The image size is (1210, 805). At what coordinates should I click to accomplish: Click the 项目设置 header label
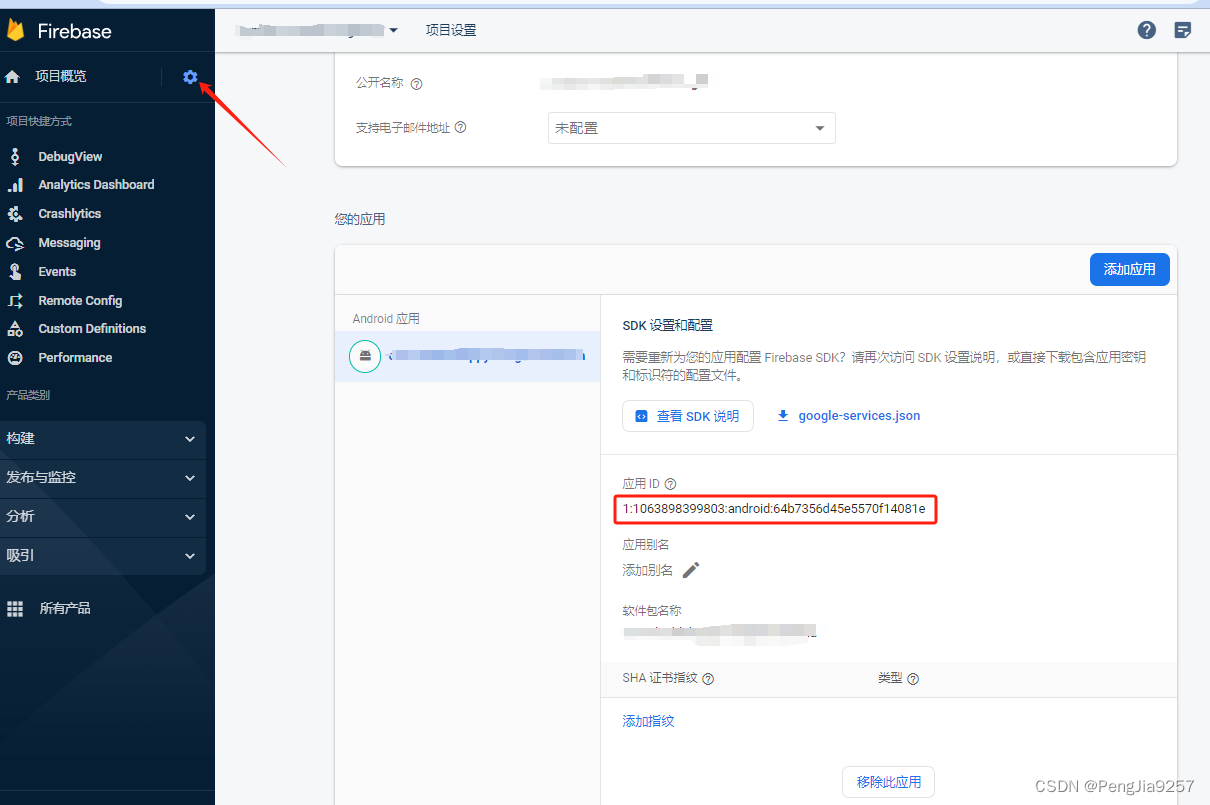pyautogui.click(x=451, y=30)
